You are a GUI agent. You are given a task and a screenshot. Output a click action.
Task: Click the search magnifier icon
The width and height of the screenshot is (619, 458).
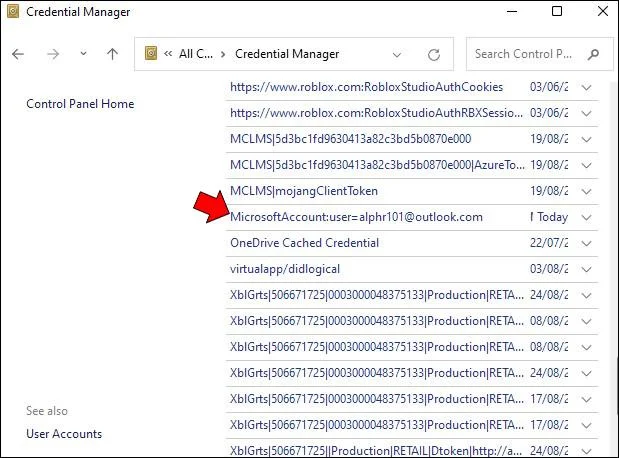coord(593,54)
